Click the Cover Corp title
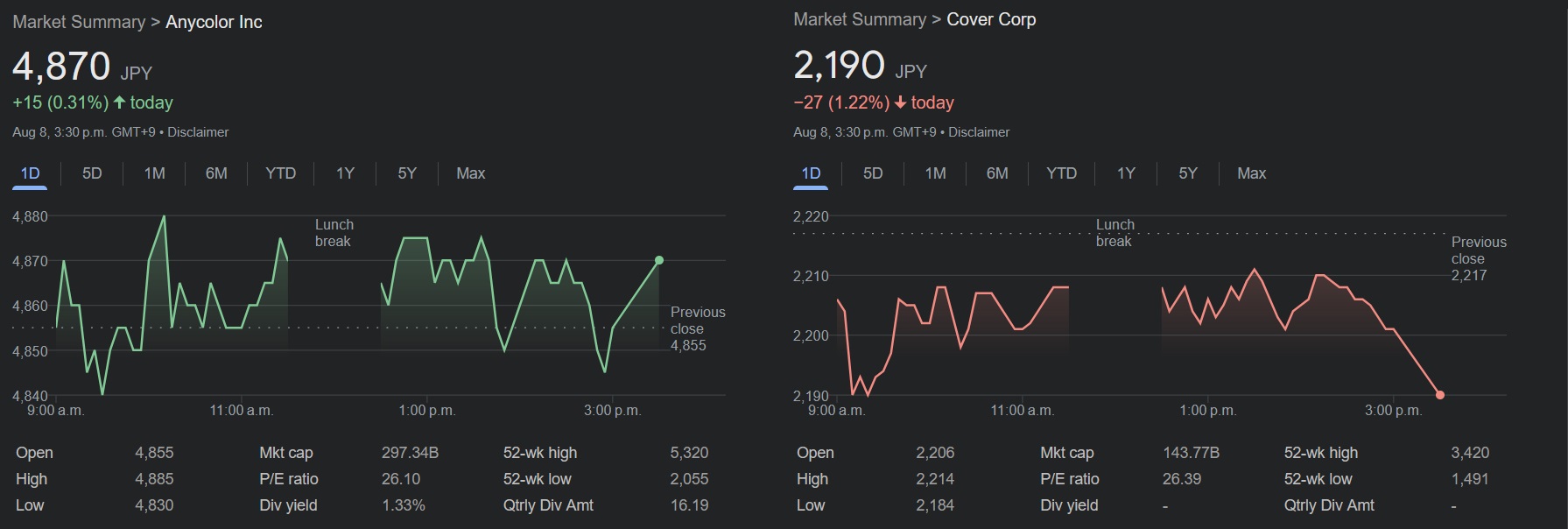1568x529 pixels. (991, 19)
